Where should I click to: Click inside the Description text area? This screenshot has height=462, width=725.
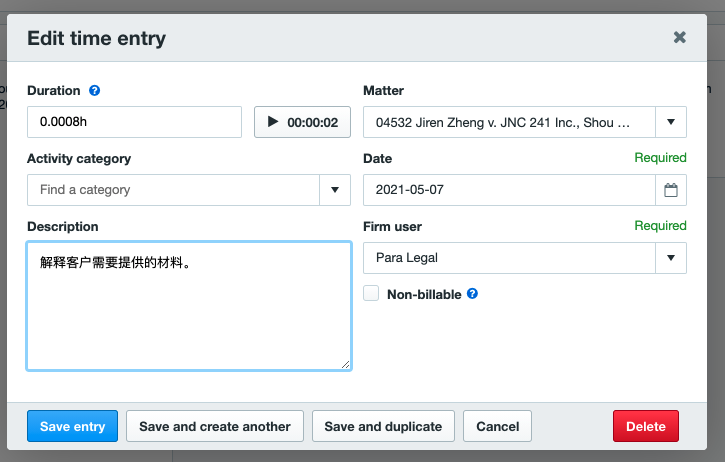tap(189, 306)
